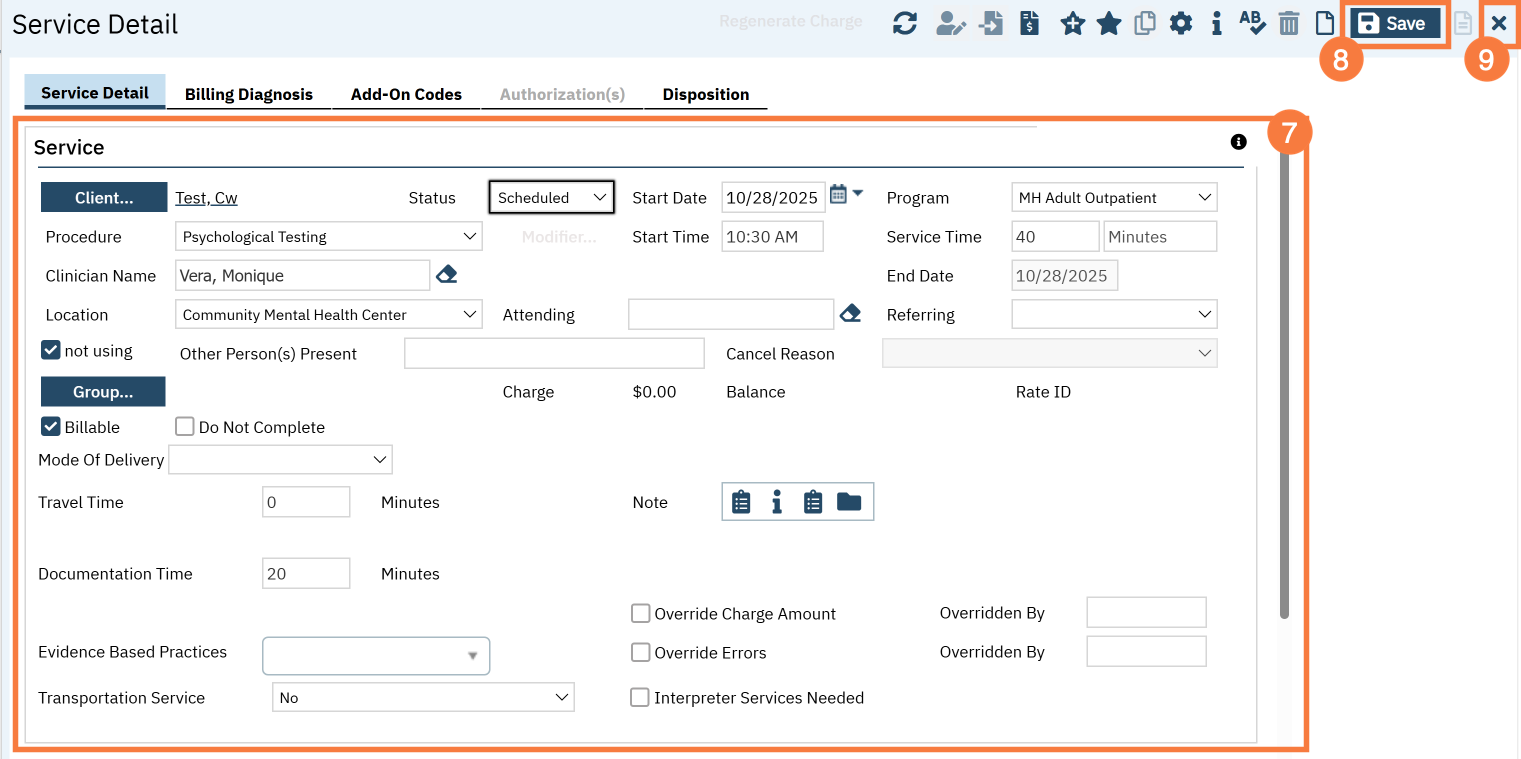
Task: Clear Clinician Name with the eraser icon
Action: (447, 275)
